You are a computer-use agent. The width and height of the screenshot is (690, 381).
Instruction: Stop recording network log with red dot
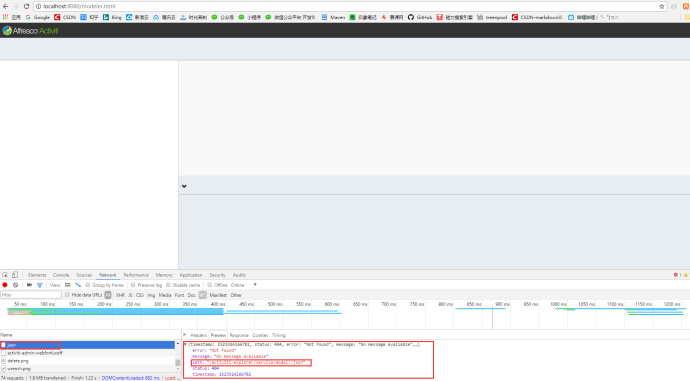click(5, 285)
